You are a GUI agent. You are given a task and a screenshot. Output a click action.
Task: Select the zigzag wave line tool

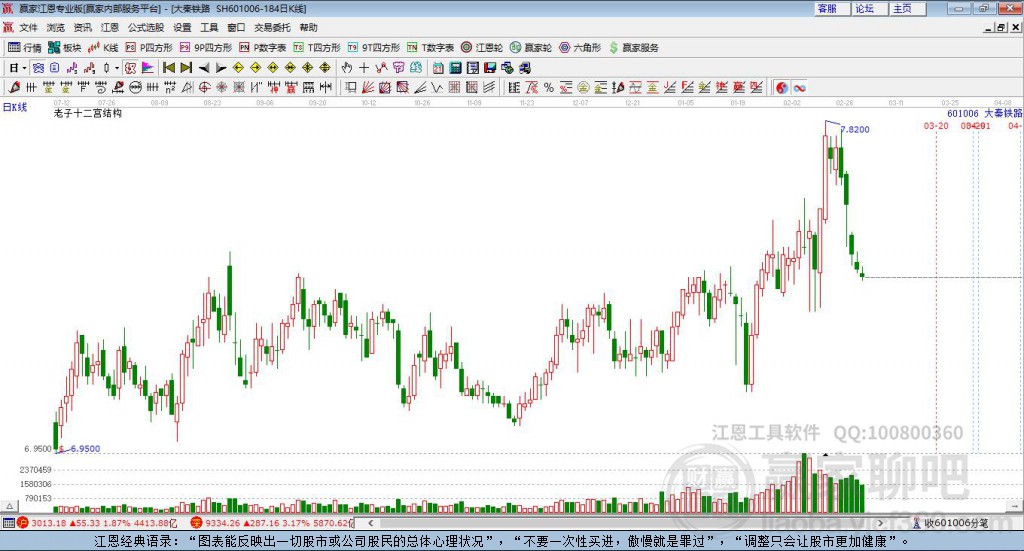pyautogui.click(x=437, y=87)
